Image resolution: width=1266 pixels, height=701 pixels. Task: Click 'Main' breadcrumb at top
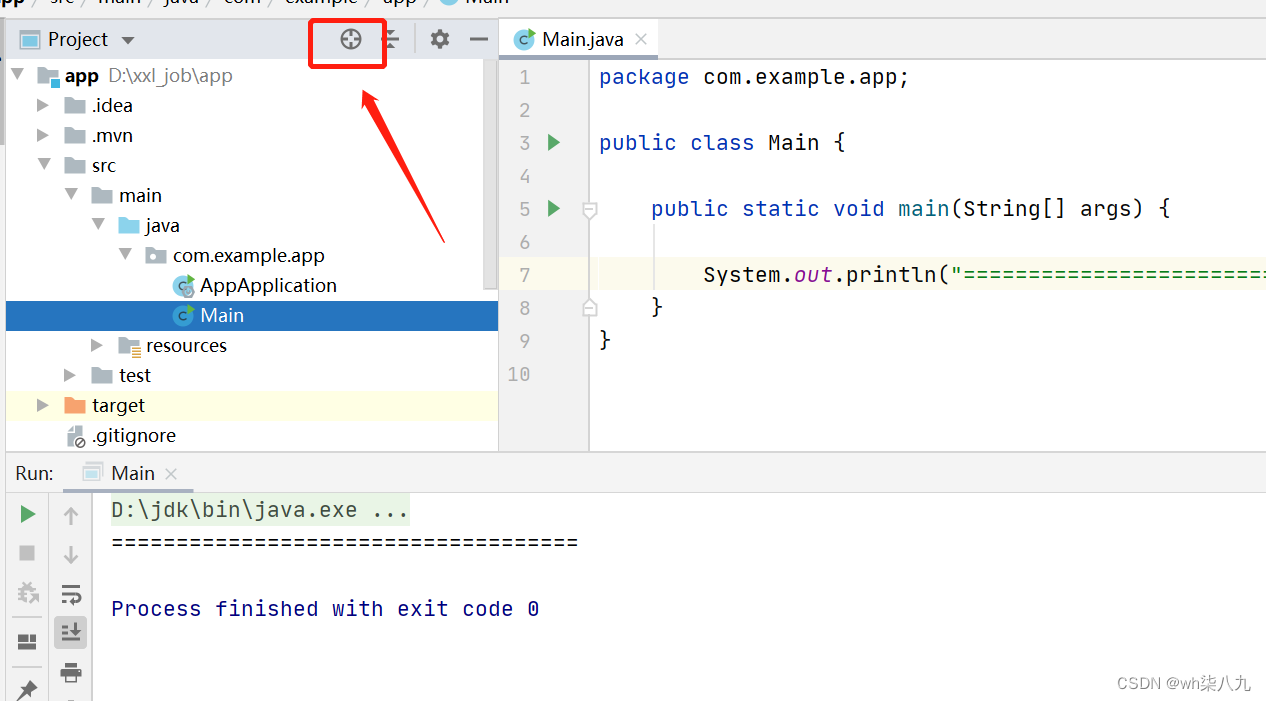click(487, 2)
